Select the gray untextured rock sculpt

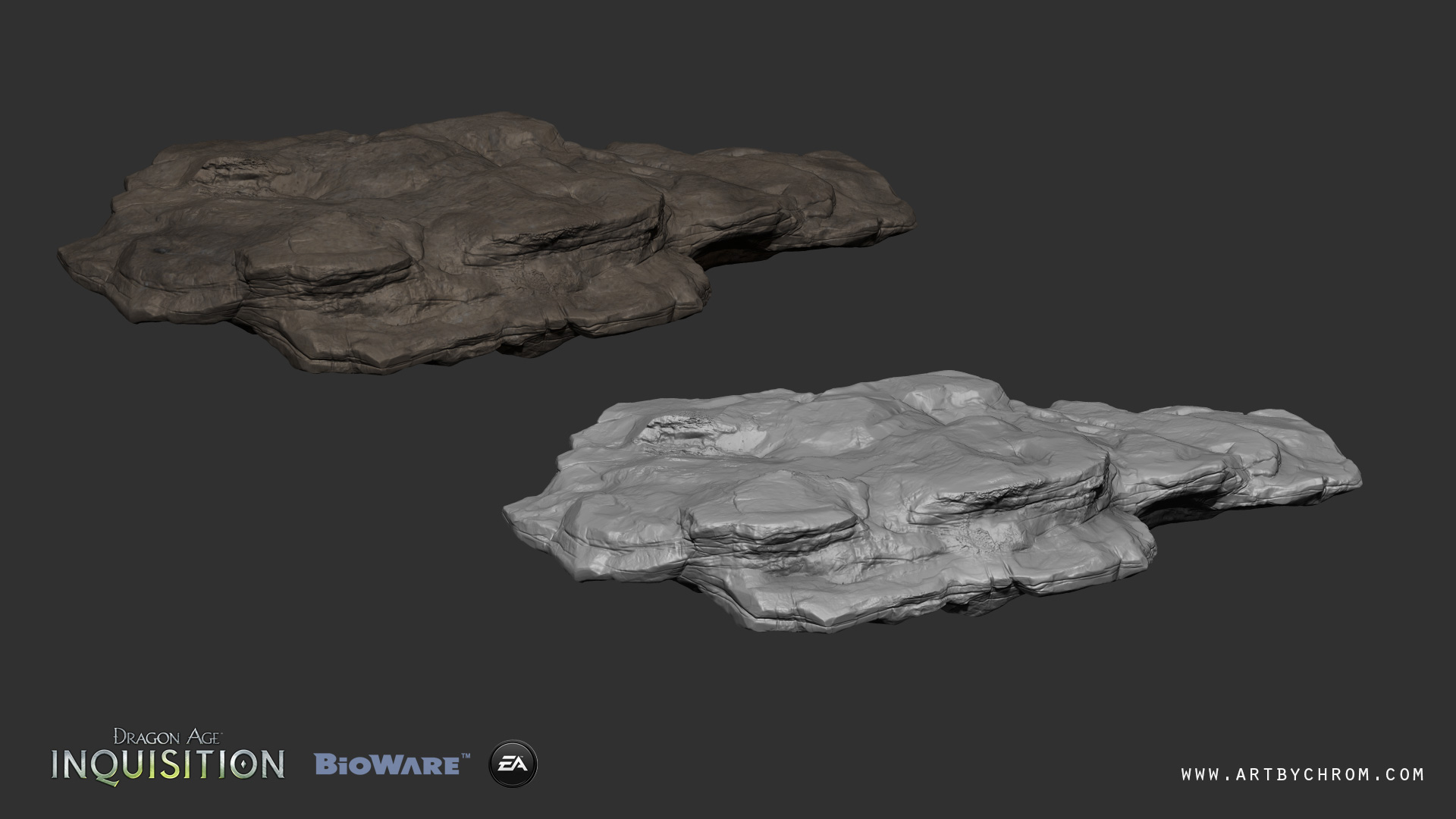coord(931,500)
